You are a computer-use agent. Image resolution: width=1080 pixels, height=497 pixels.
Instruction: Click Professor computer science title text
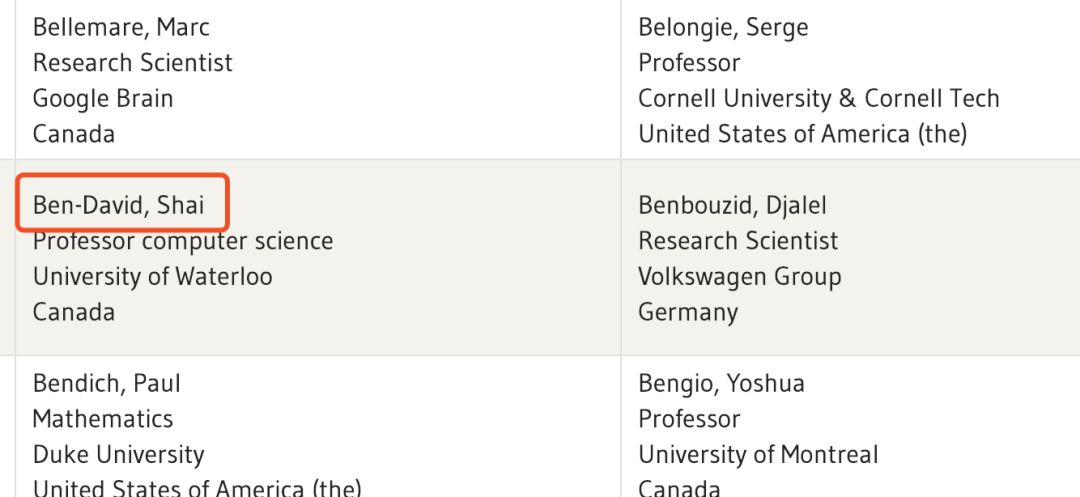click(183, 241)
